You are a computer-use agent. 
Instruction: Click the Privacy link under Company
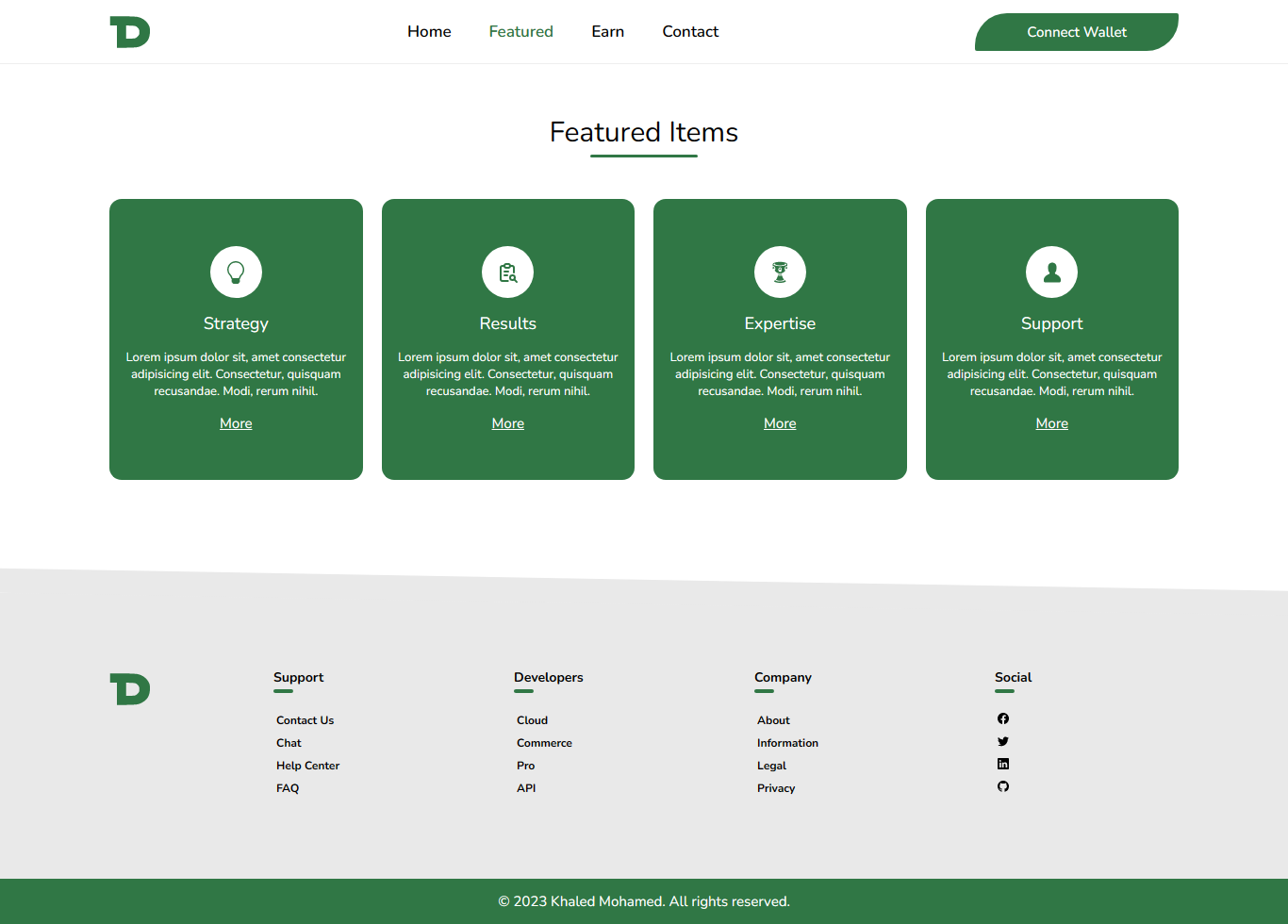776,787
